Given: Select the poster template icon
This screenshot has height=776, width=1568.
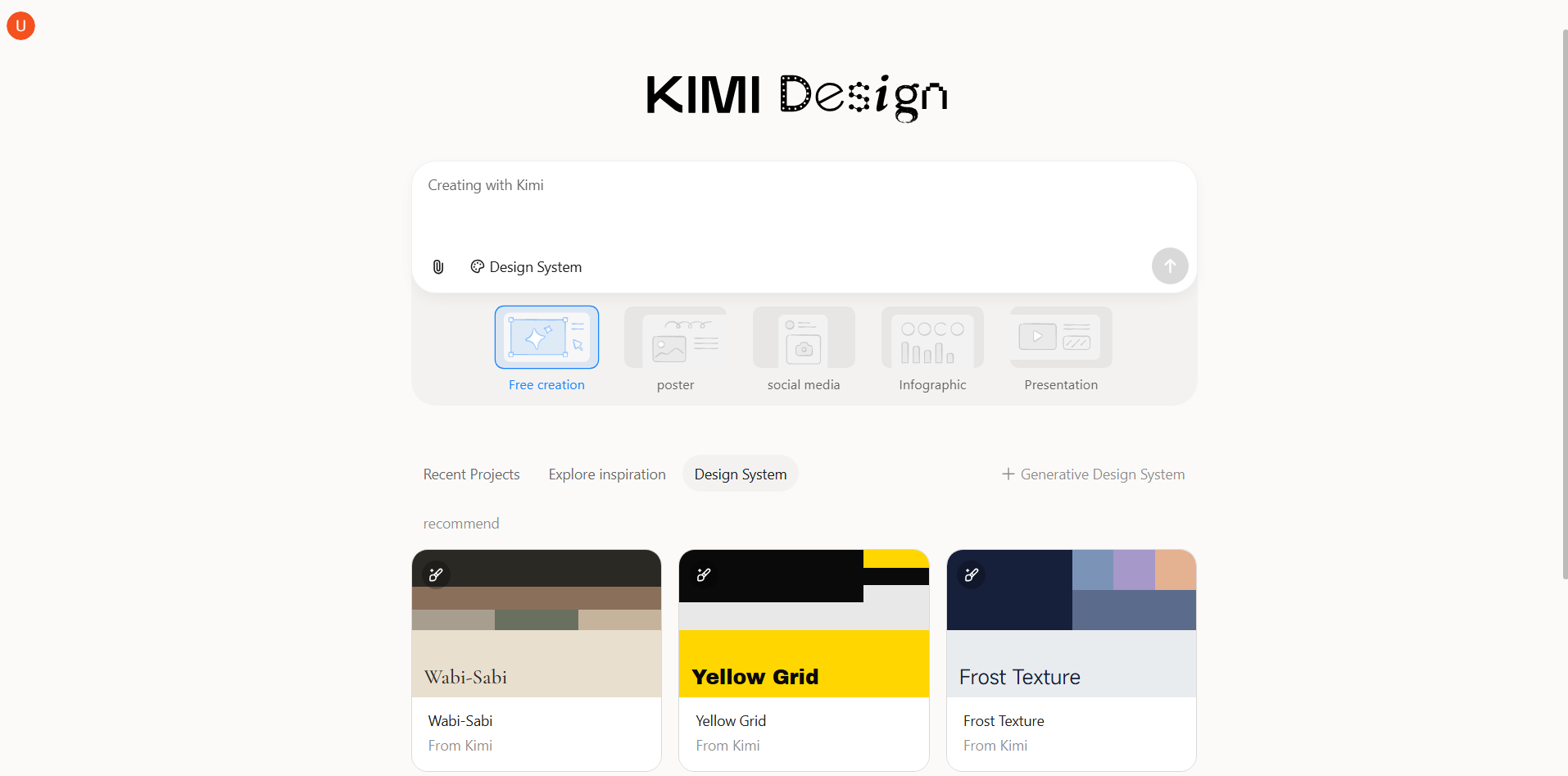Looking at the screenshot, I should [x=675, y=337].
